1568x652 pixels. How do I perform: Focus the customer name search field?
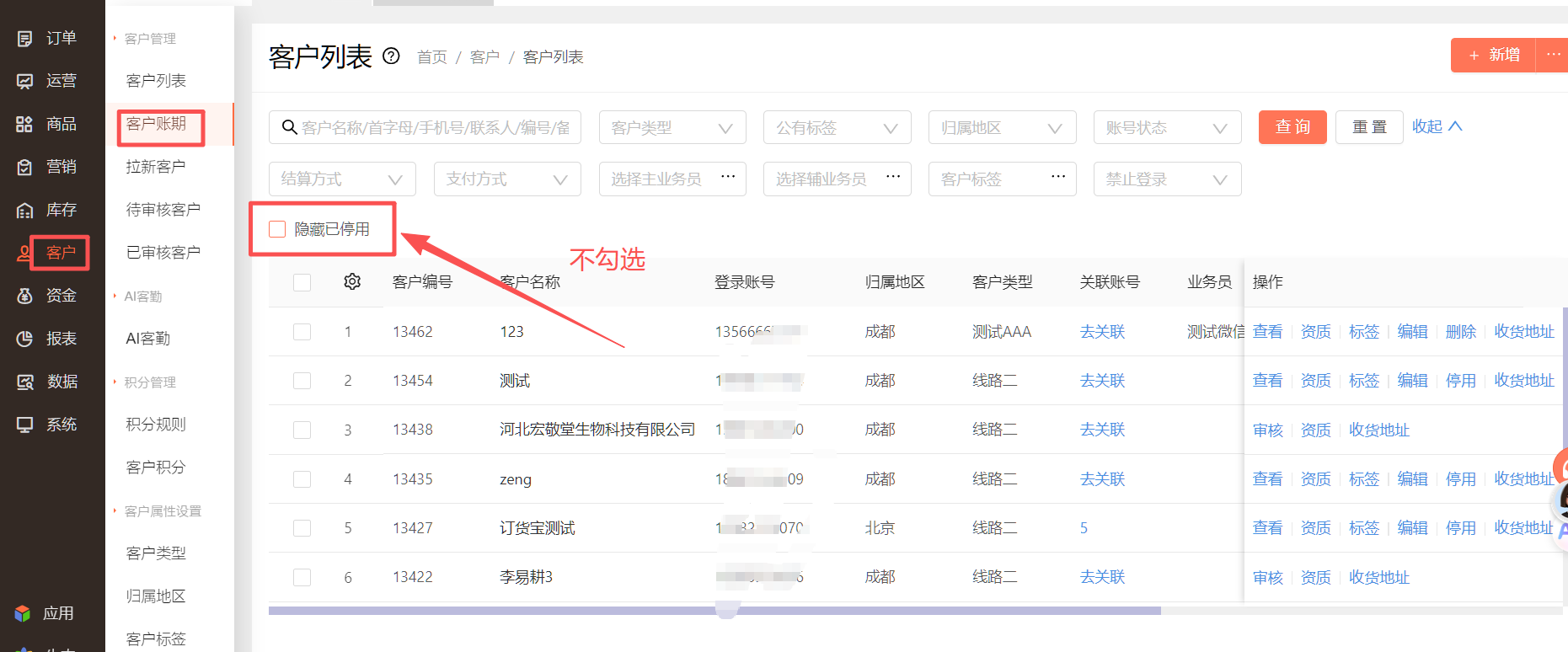click(425, 127)
